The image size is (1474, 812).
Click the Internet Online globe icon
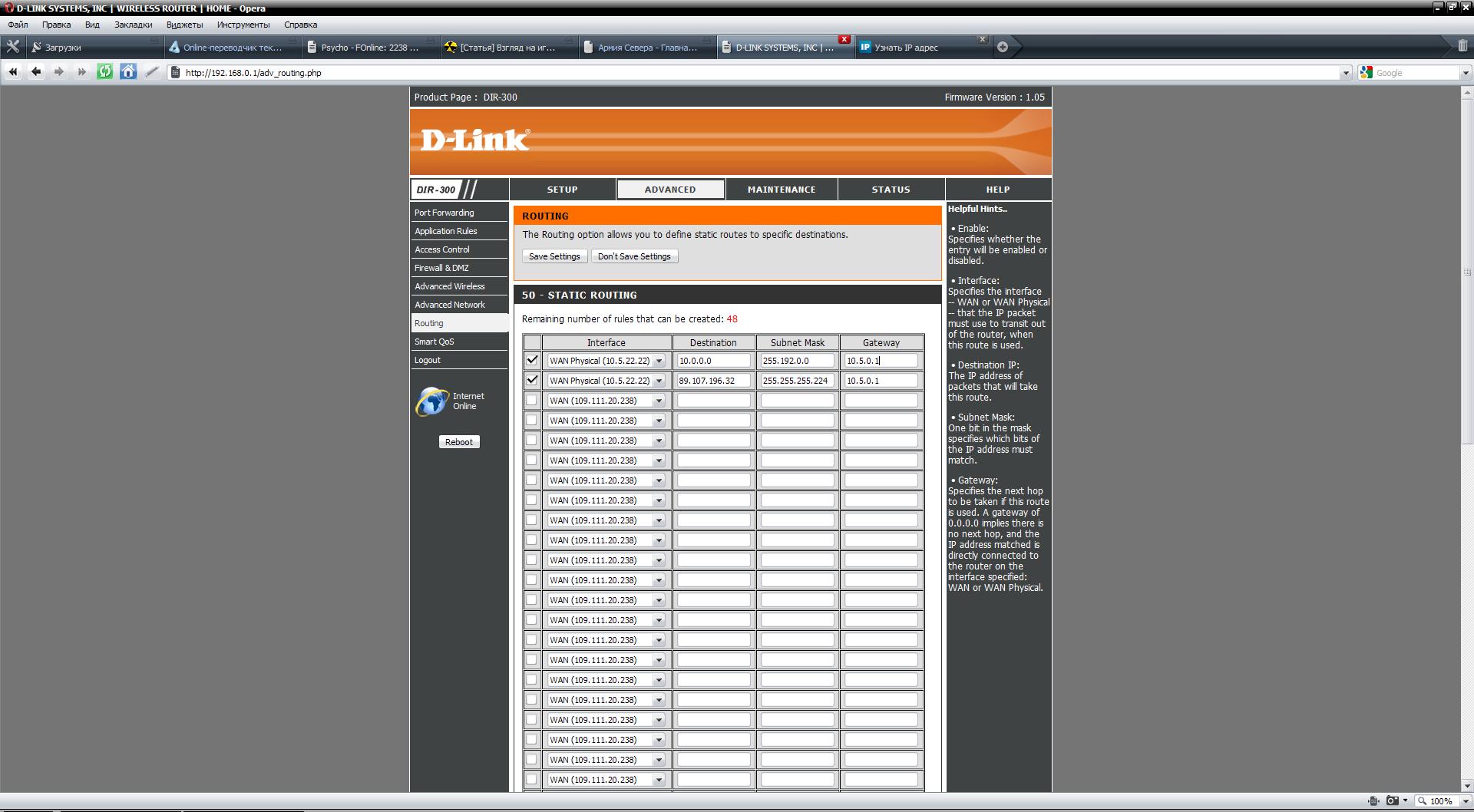[x=432, y=401]
